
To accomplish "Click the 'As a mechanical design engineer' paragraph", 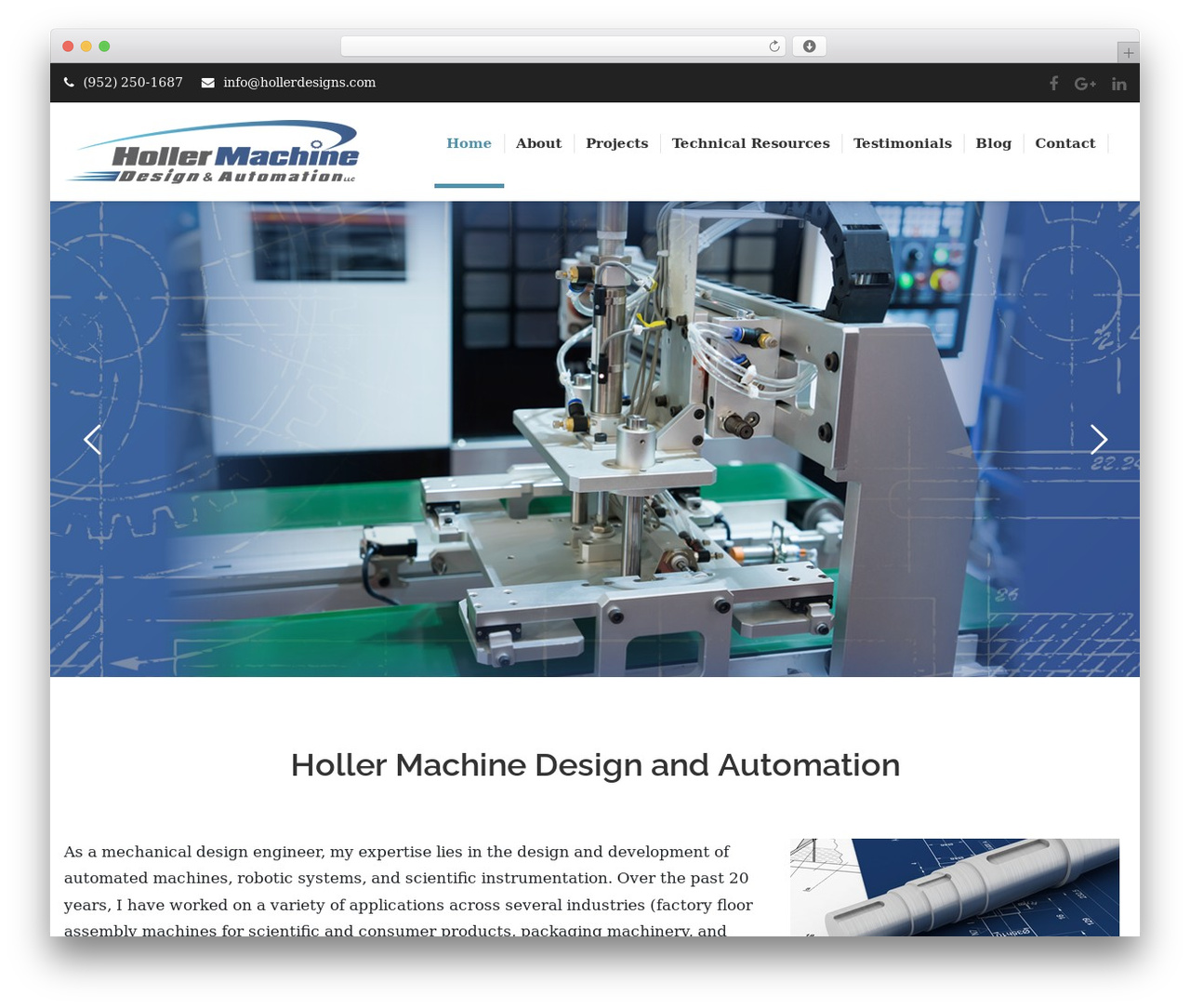I will pos(409,891).
